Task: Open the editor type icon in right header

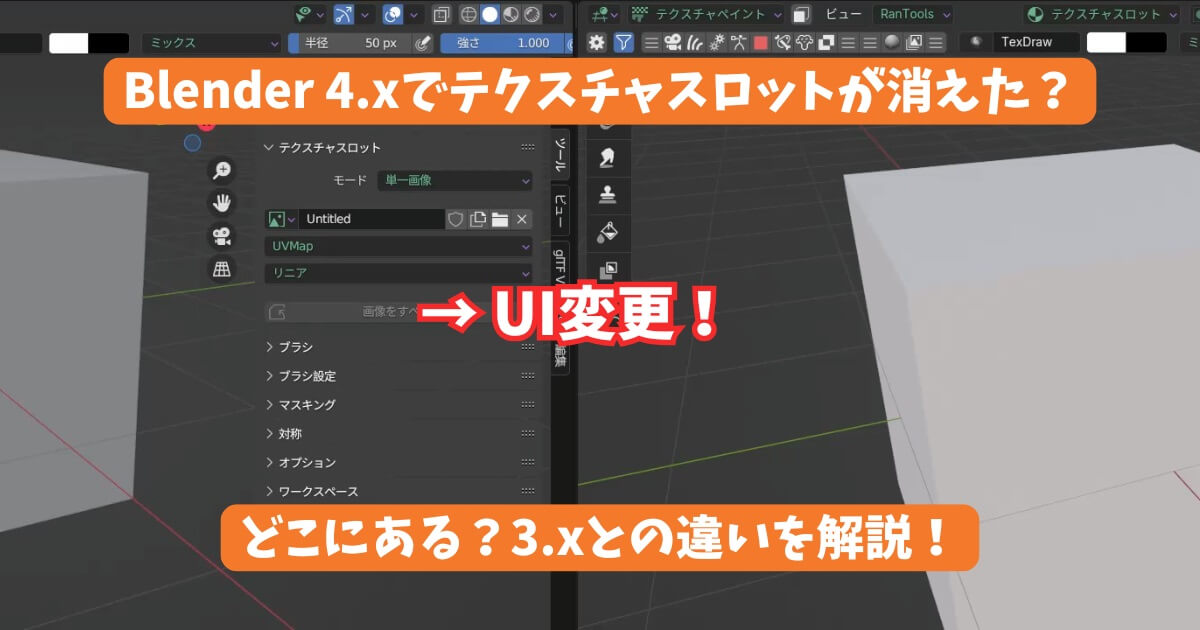Action: click(x=603, y=14)
